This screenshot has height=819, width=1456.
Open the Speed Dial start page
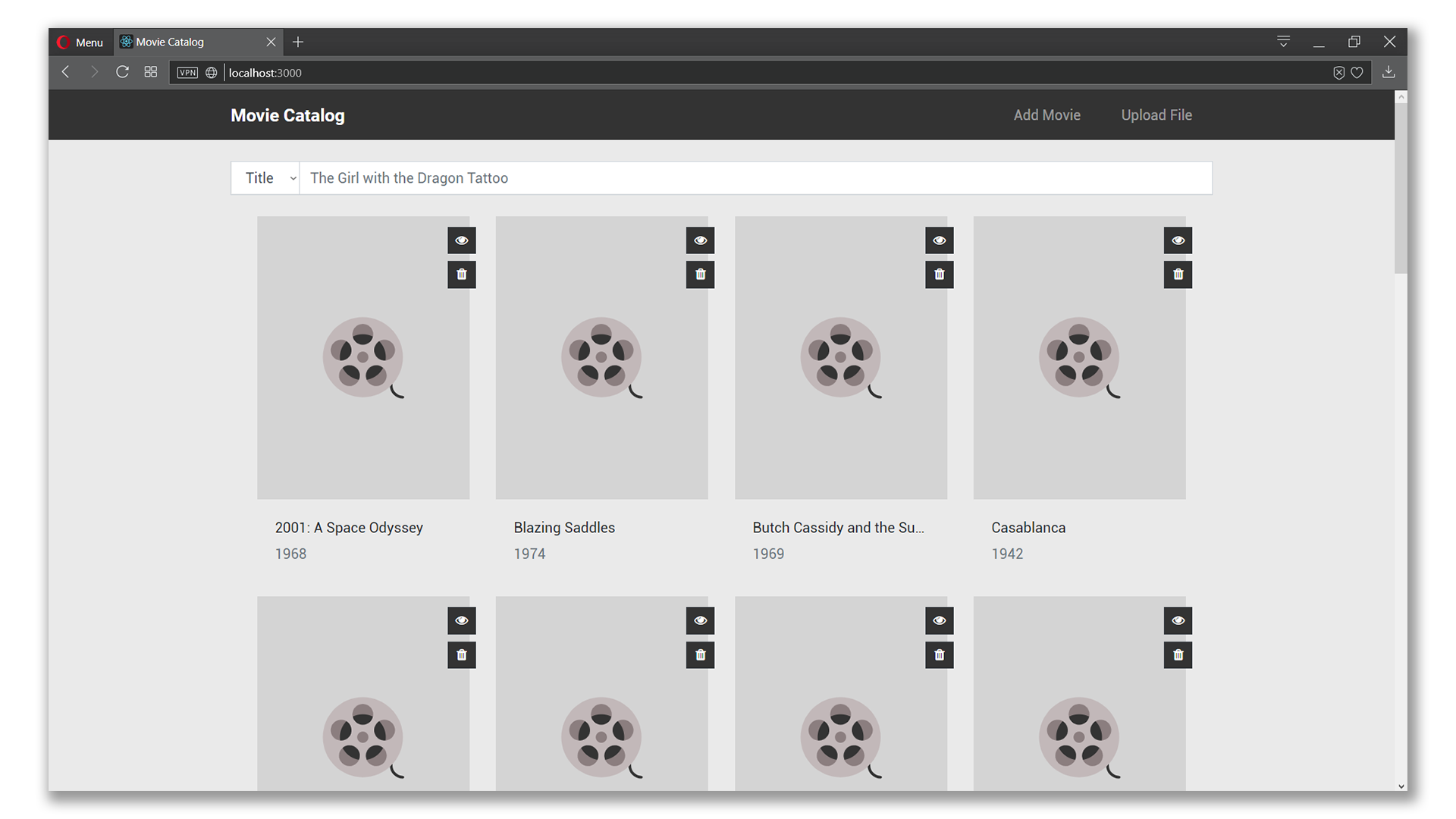[x=151, y=72]
